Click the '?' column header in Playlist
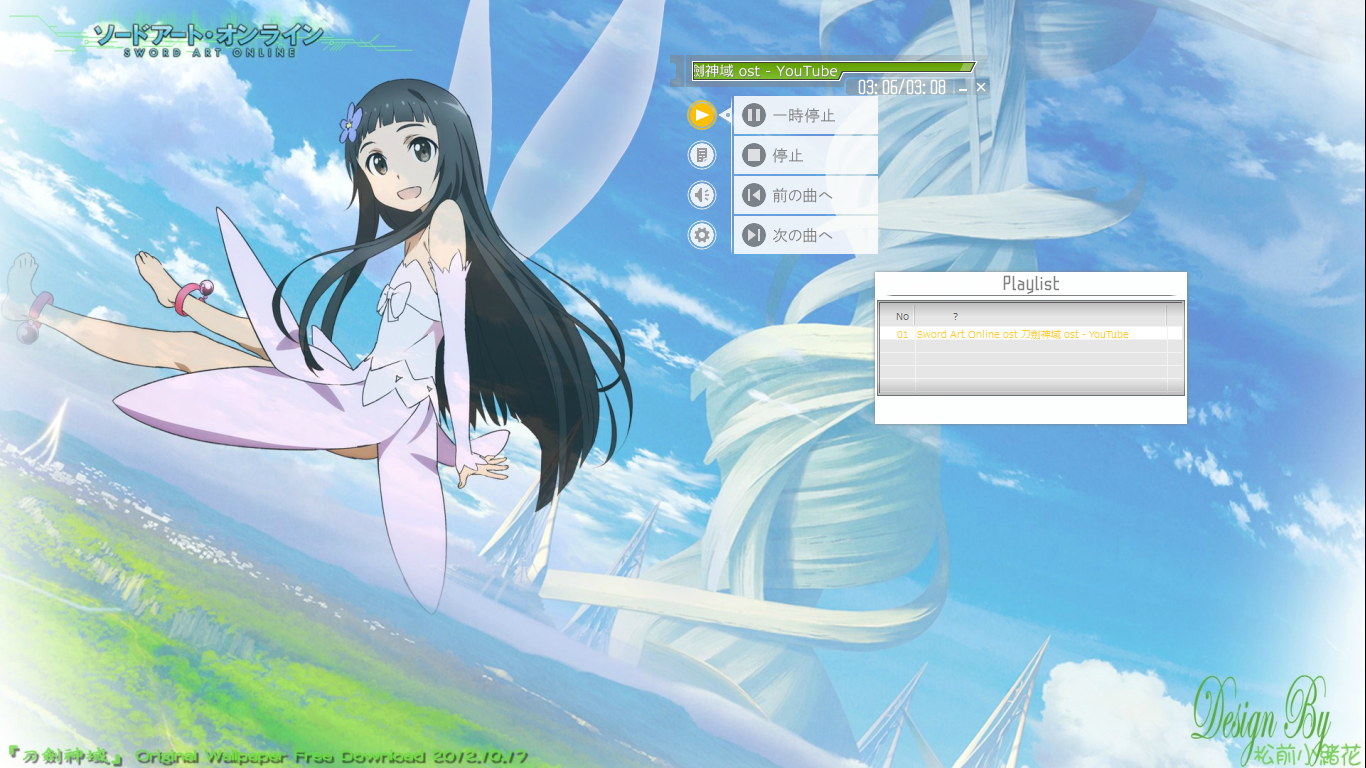The image size is (1366, 768). point(955,316)
